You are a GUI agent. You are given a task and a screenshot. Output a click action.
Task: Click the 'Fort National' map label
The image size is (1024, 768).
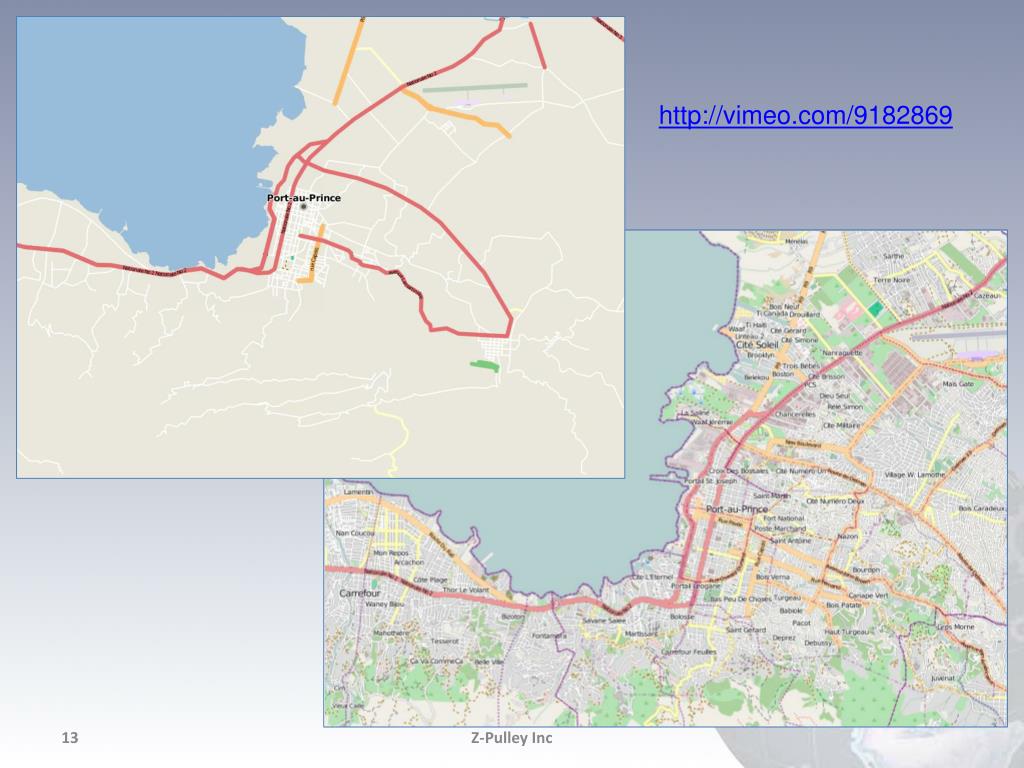click(784, 518)
